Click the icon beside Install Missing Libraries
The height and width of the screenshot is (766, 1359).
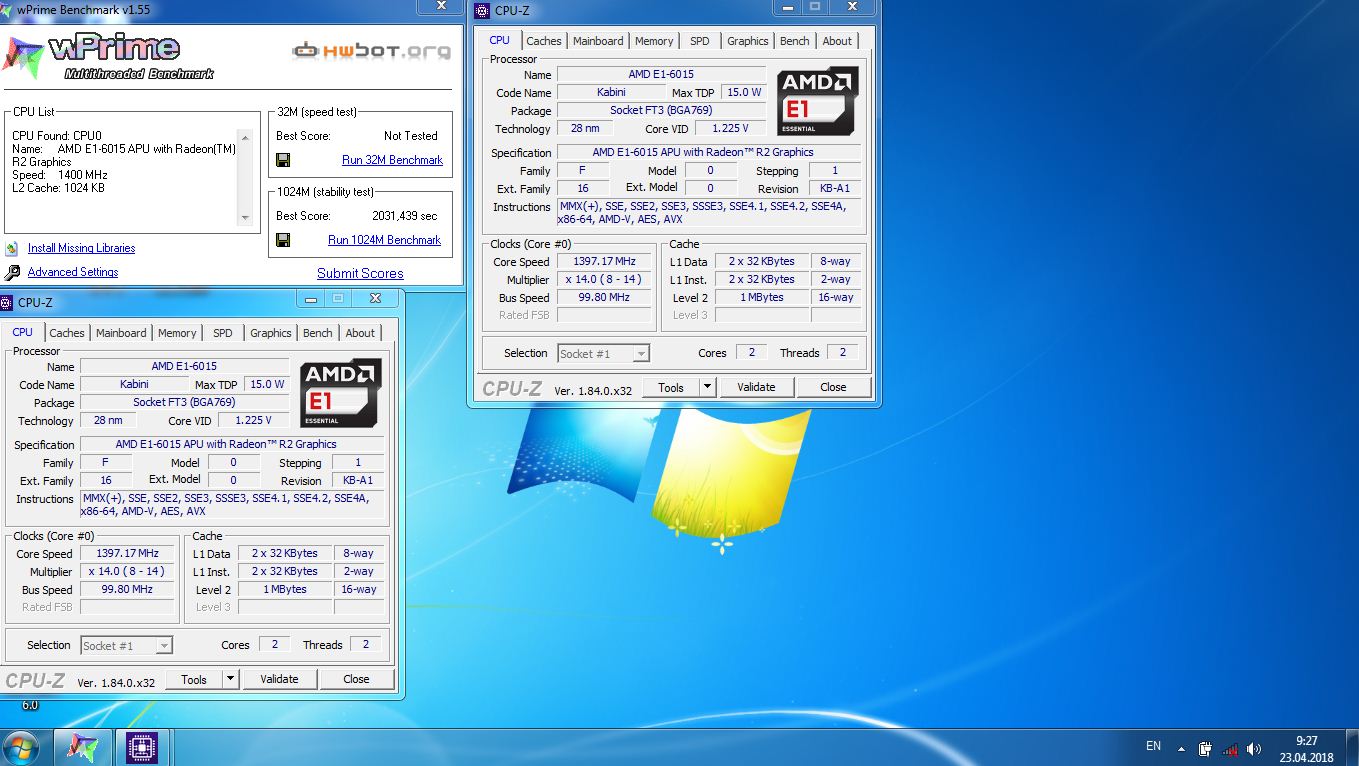[x=12, y=249]
